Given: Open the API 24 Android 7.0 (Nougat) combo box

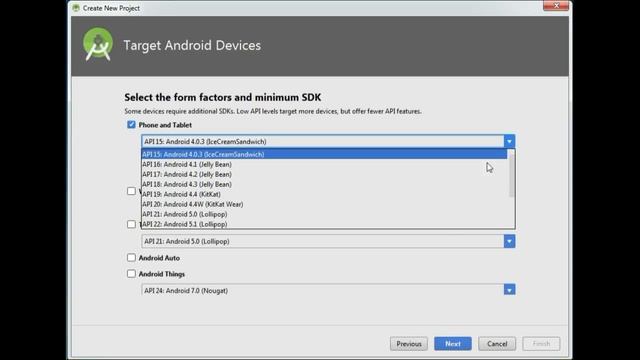Looking at the screenshot, I should coord(328,290).
